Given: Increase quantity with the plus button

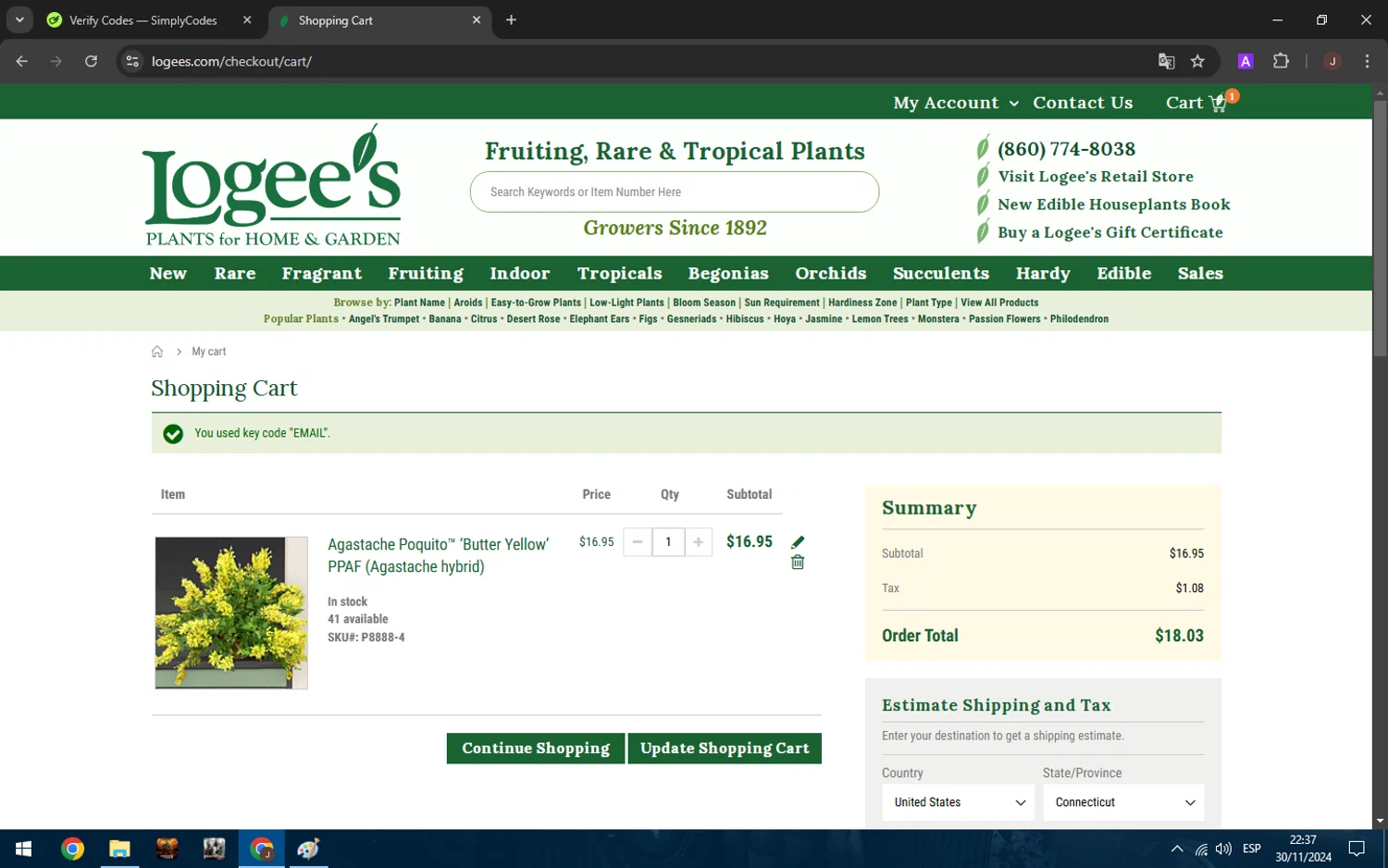Looking at the screenshot, I should [699, 542].
